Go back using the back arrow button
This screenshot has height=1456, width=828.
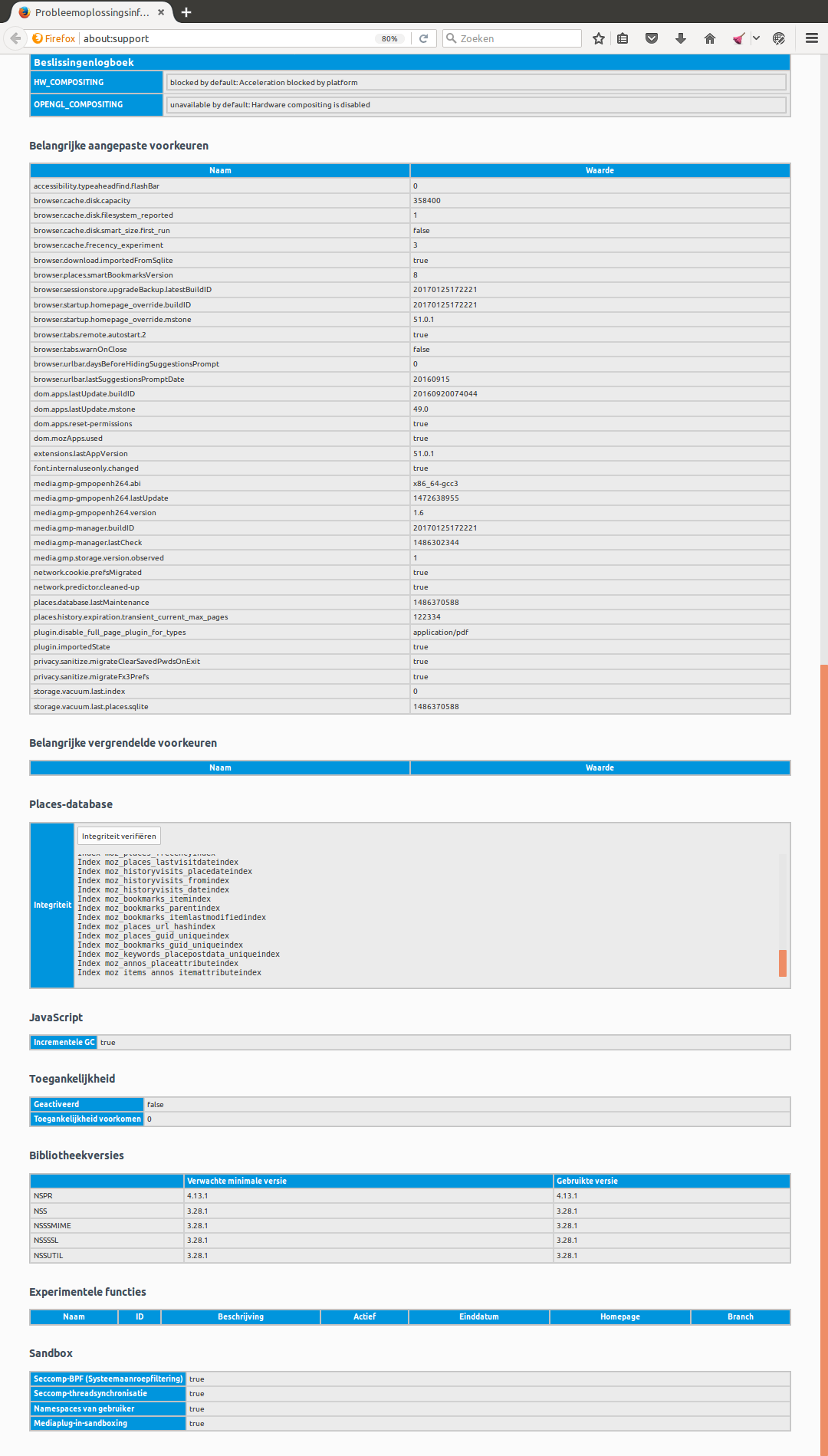coord(15,38)
